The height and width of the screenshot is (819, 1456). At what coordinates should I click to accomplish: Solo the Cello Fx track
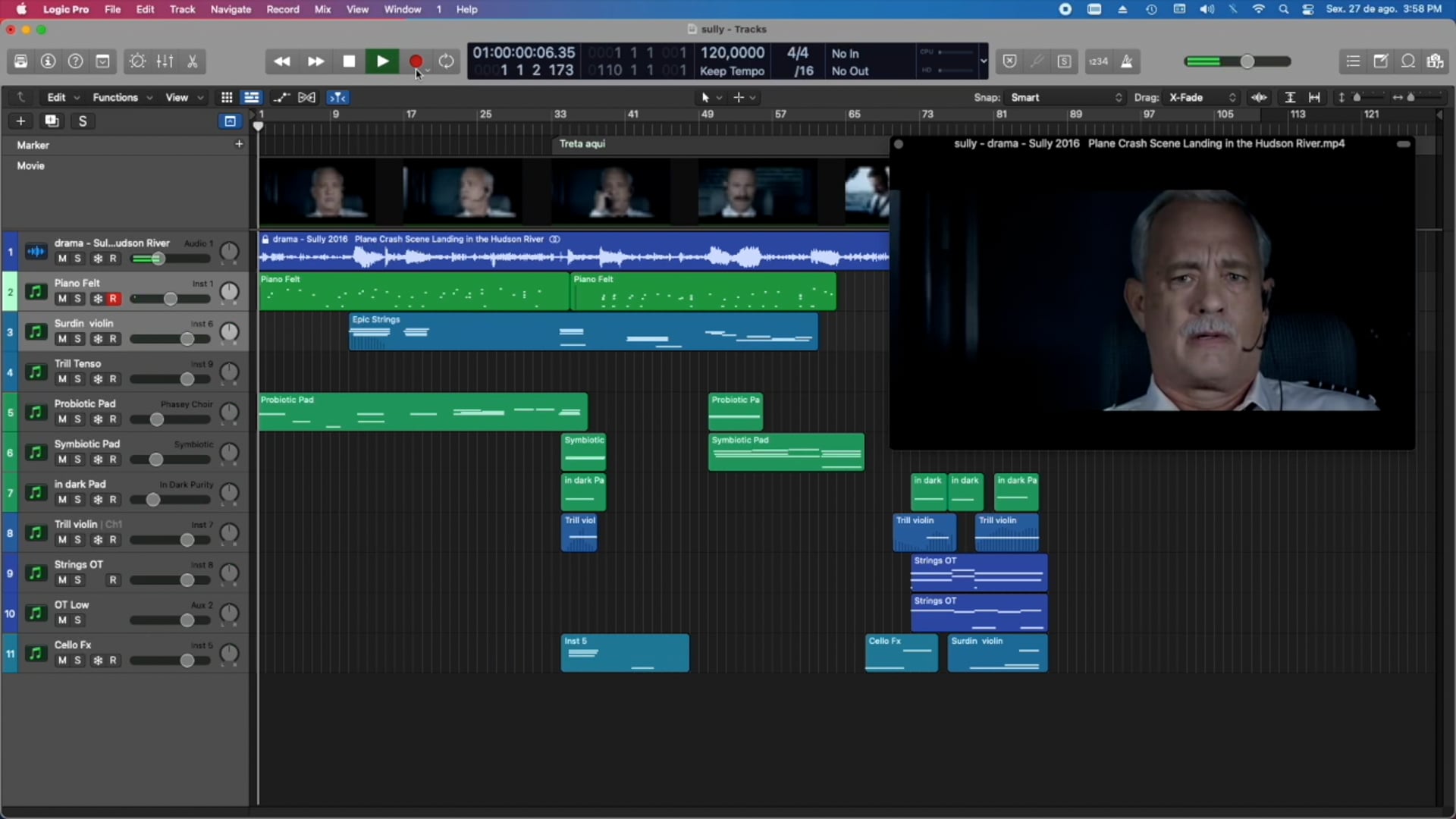point(78,661)
